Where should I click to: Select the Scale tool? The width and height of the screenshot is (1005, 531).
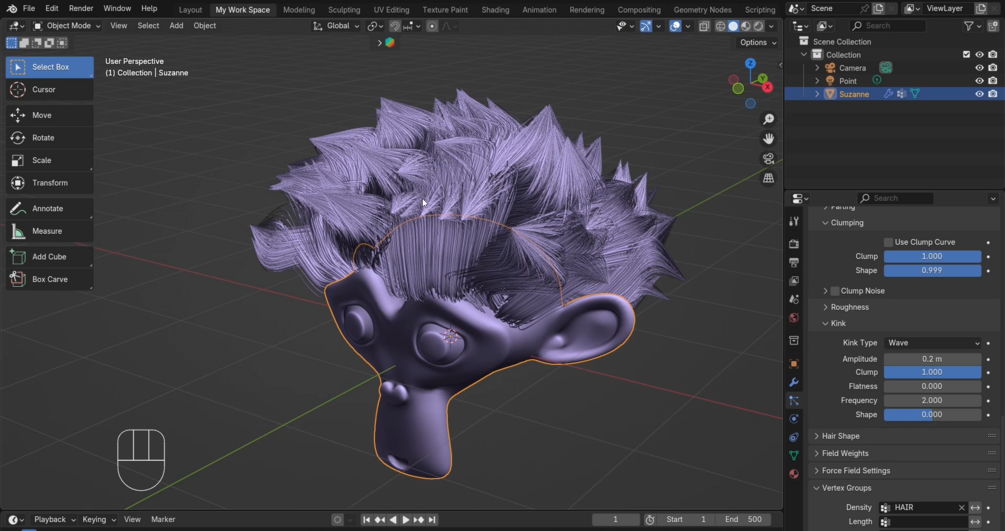49,160
